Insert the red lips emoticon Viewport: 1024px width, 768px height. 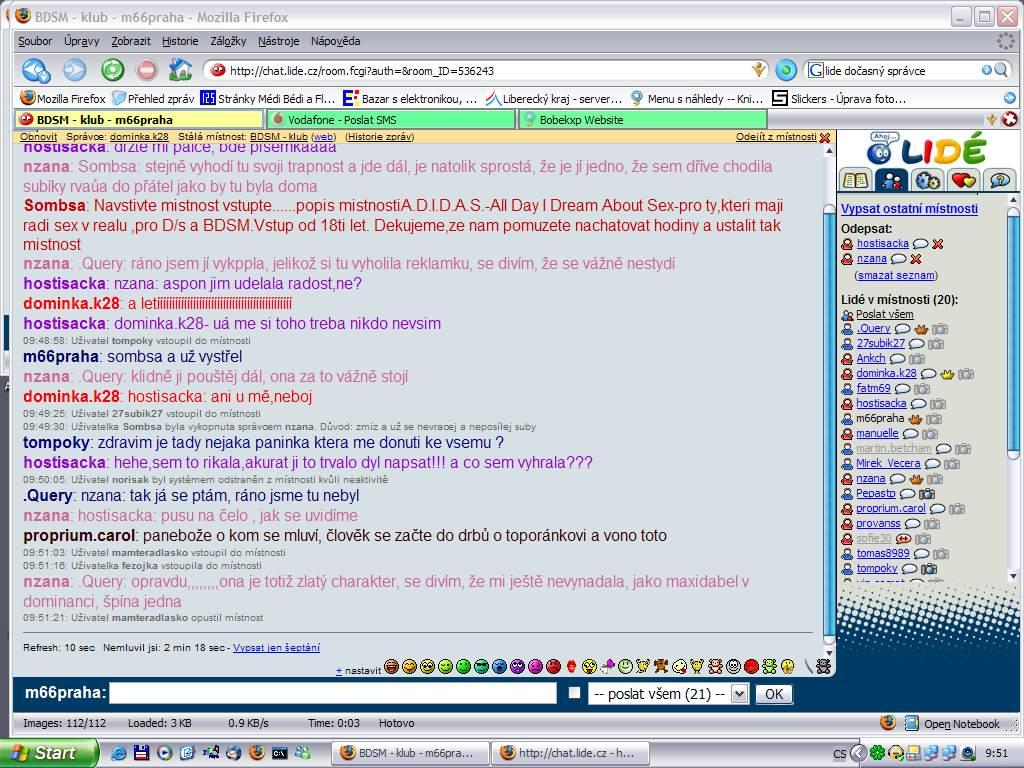click(571, 667)
